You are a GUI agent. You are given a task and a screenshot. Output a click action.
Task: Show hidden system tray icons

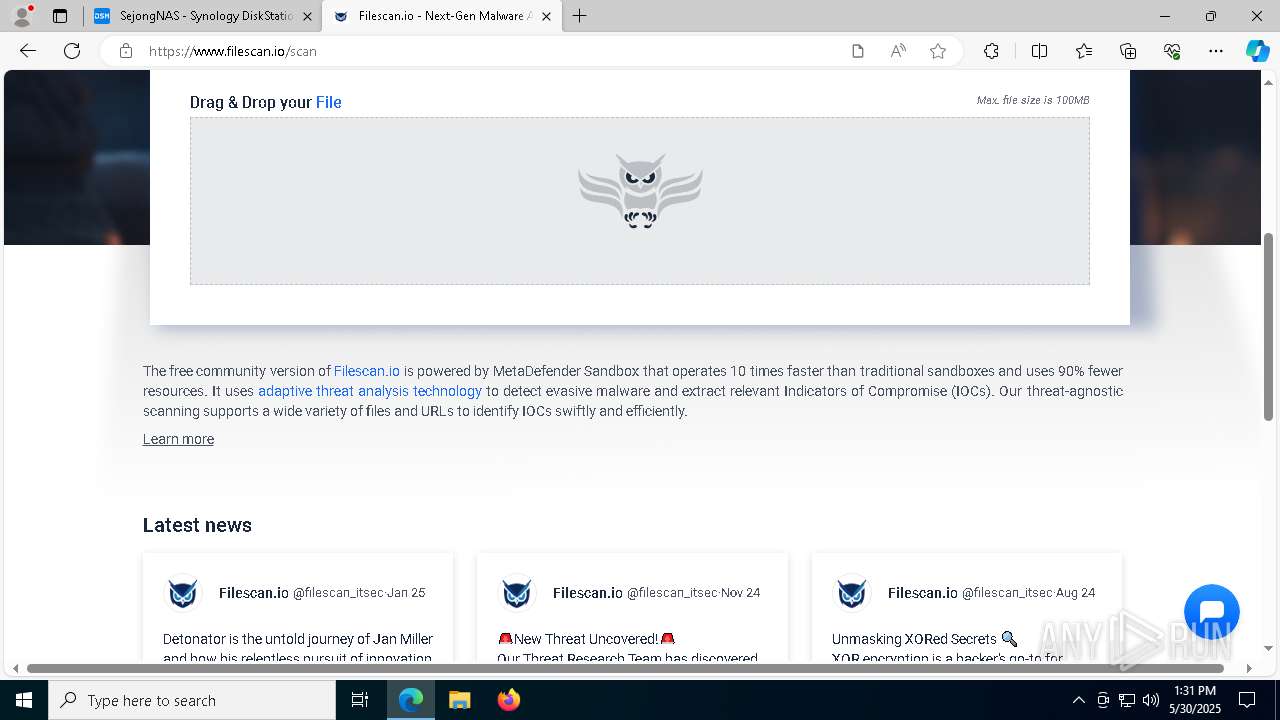pyautogui.click(x=1078, y=700)
